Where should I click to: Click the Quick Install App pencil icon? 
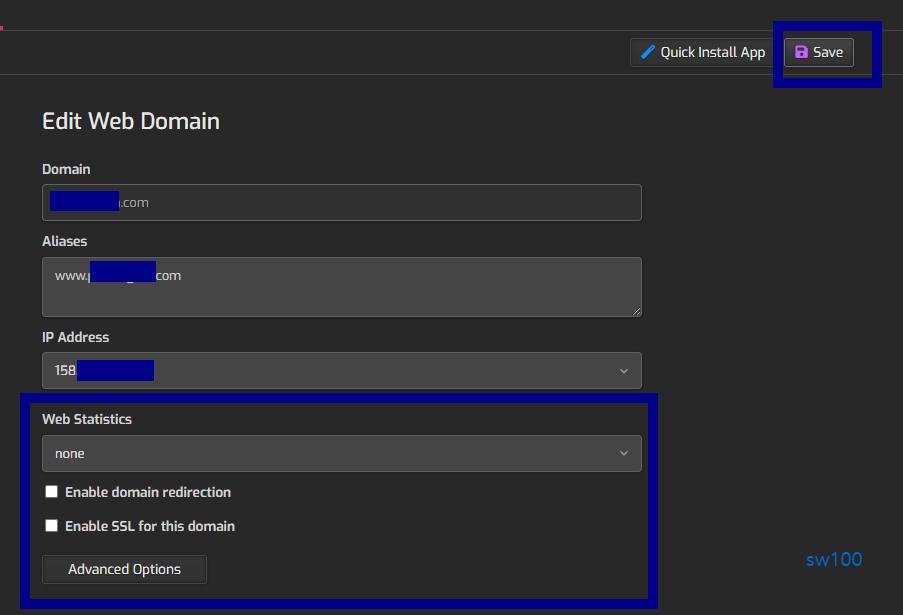(648, 52)
